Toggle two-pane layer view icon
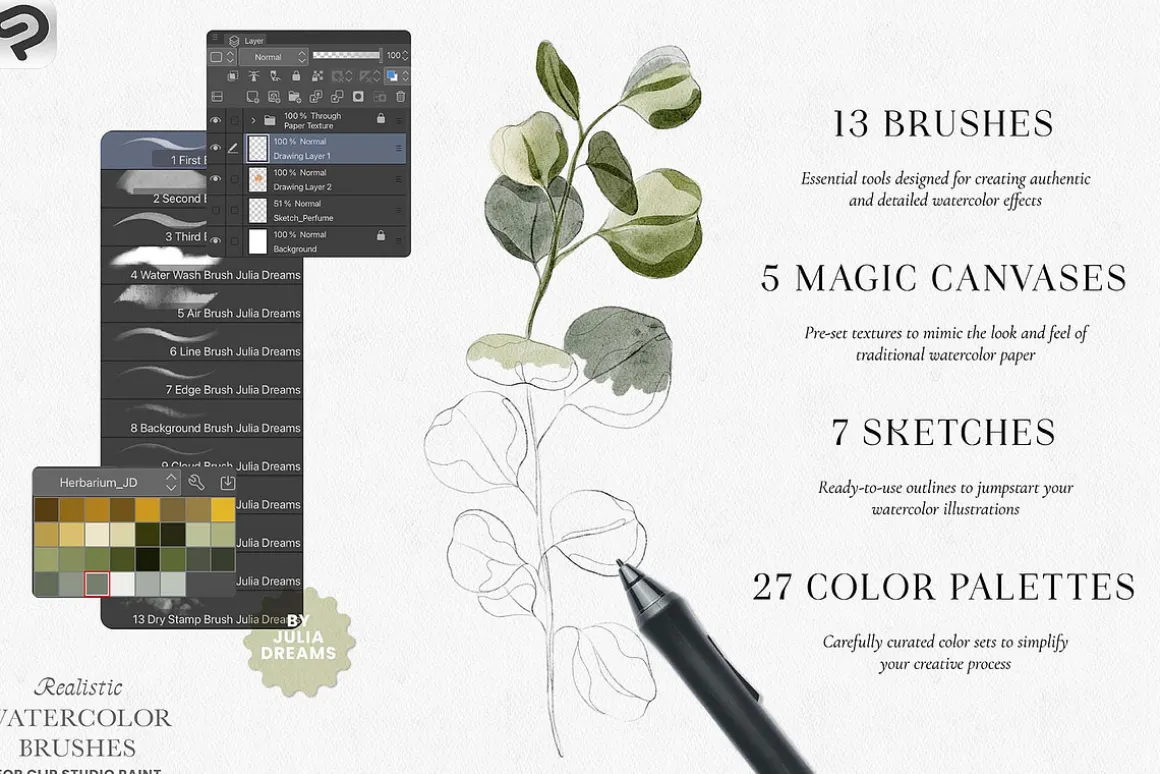The image size is (1160, 774). pos(217,96)
